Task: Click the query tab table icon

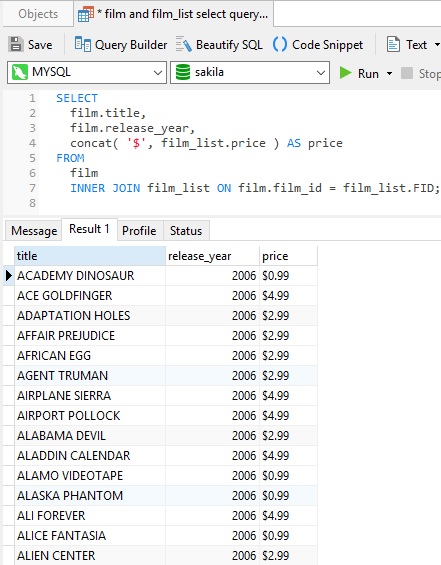Action: pos(86,14)
